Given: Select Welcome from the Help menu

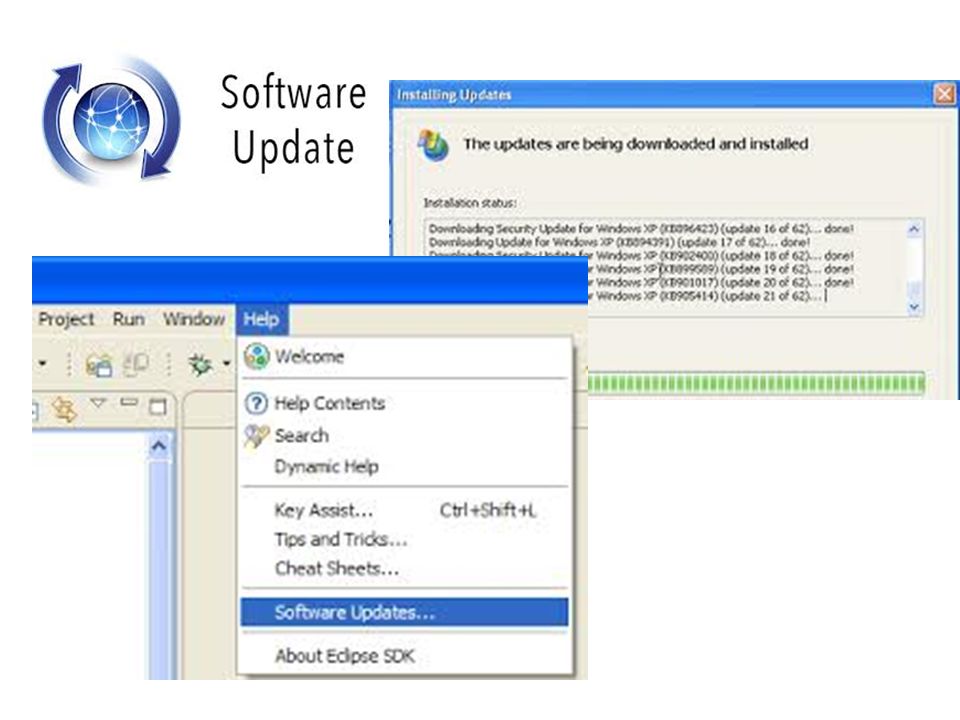Looking at the screenshot, I should 404,356.
